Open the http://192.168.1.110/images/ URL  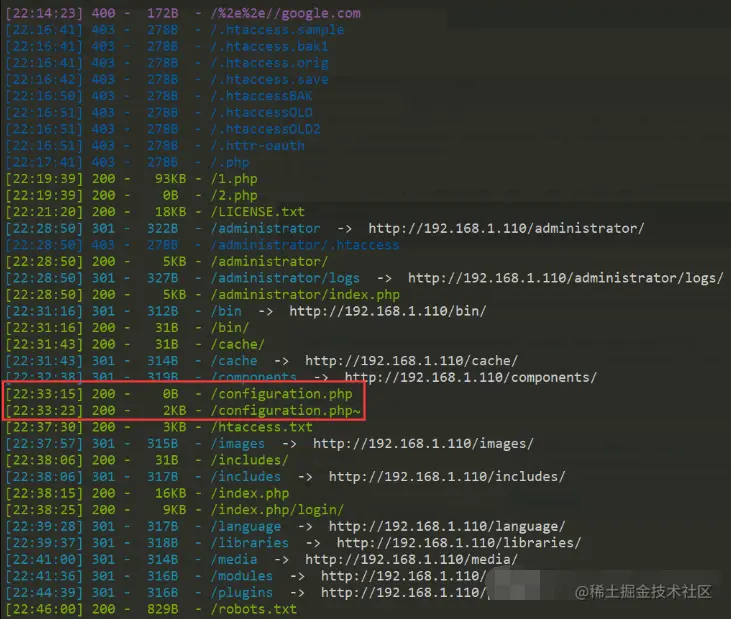tap(423, 444)
